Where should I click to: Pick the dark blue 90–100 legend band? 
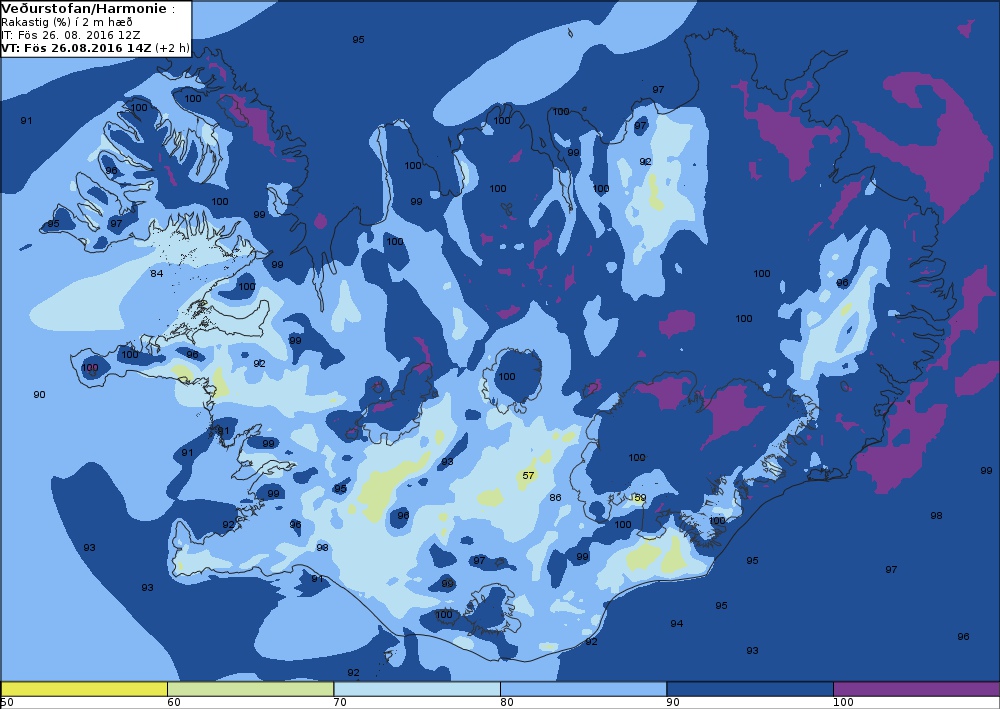[750, 689]
